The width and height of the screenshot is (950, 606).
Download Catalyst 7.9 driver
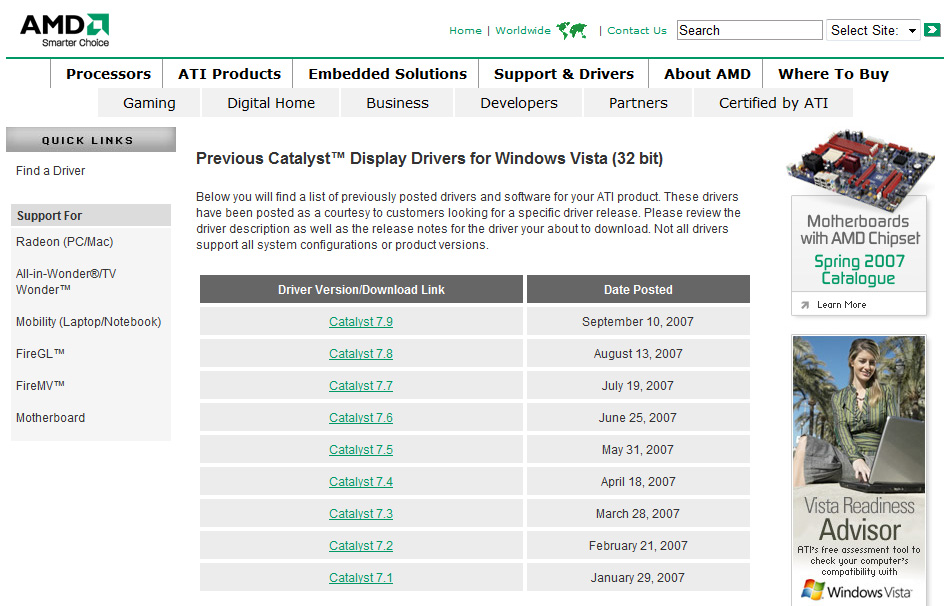point(360,322)
